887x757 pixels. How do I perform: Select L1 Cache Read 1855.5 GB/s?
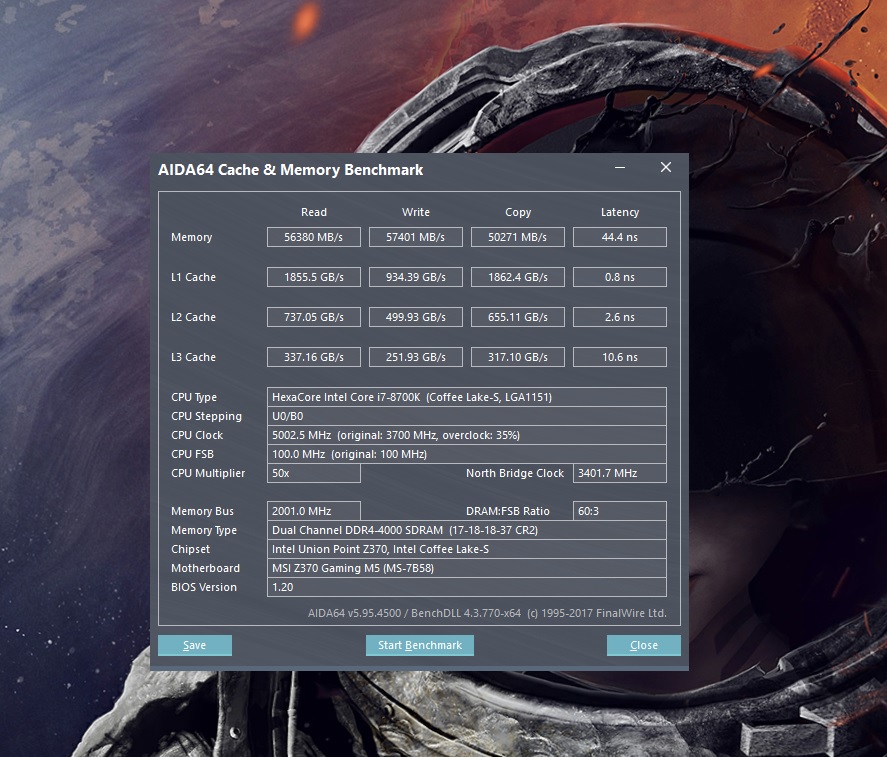(x=313, y=277)
